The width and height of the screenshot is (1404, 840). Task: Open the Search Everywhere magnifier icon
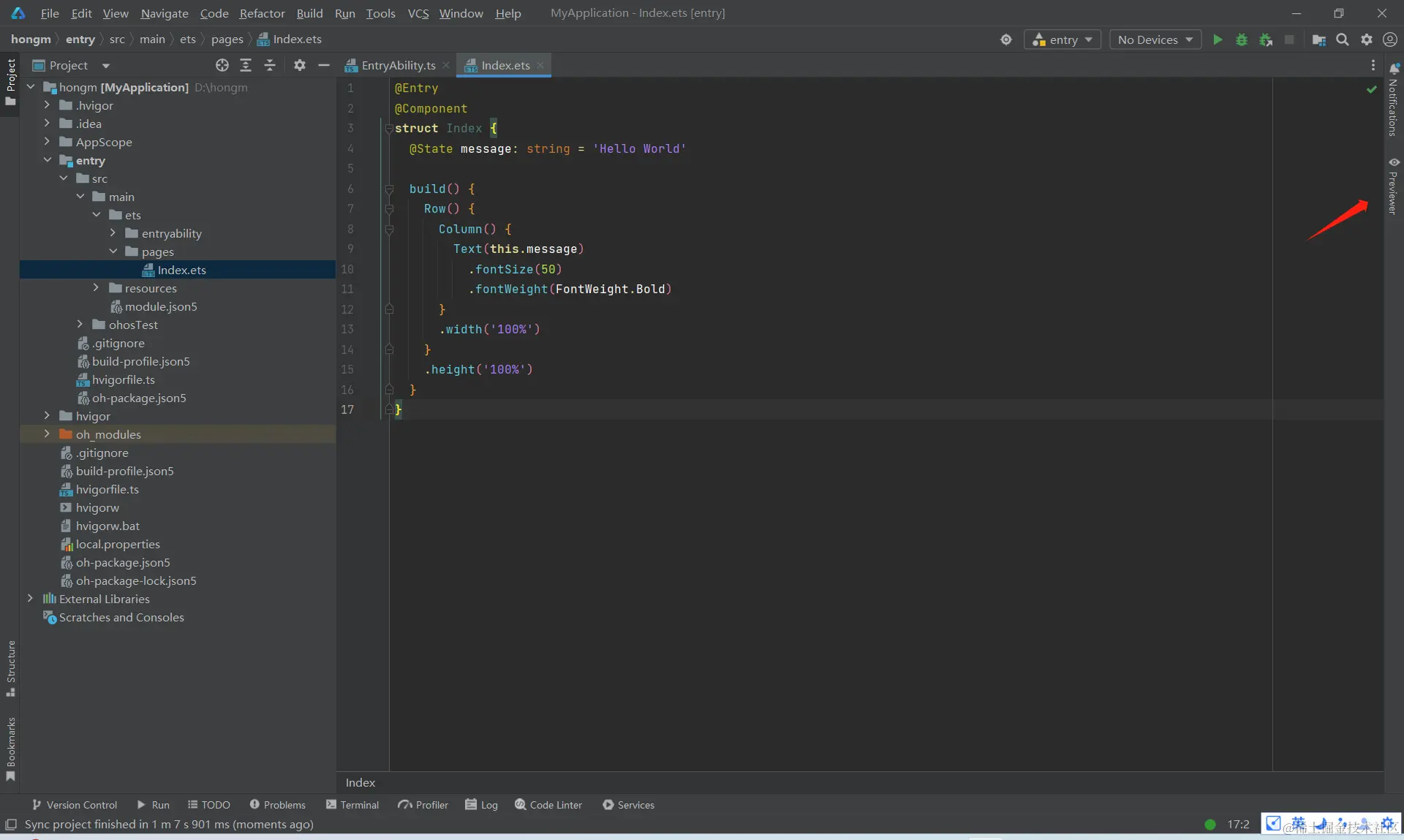click(1343, 39)
